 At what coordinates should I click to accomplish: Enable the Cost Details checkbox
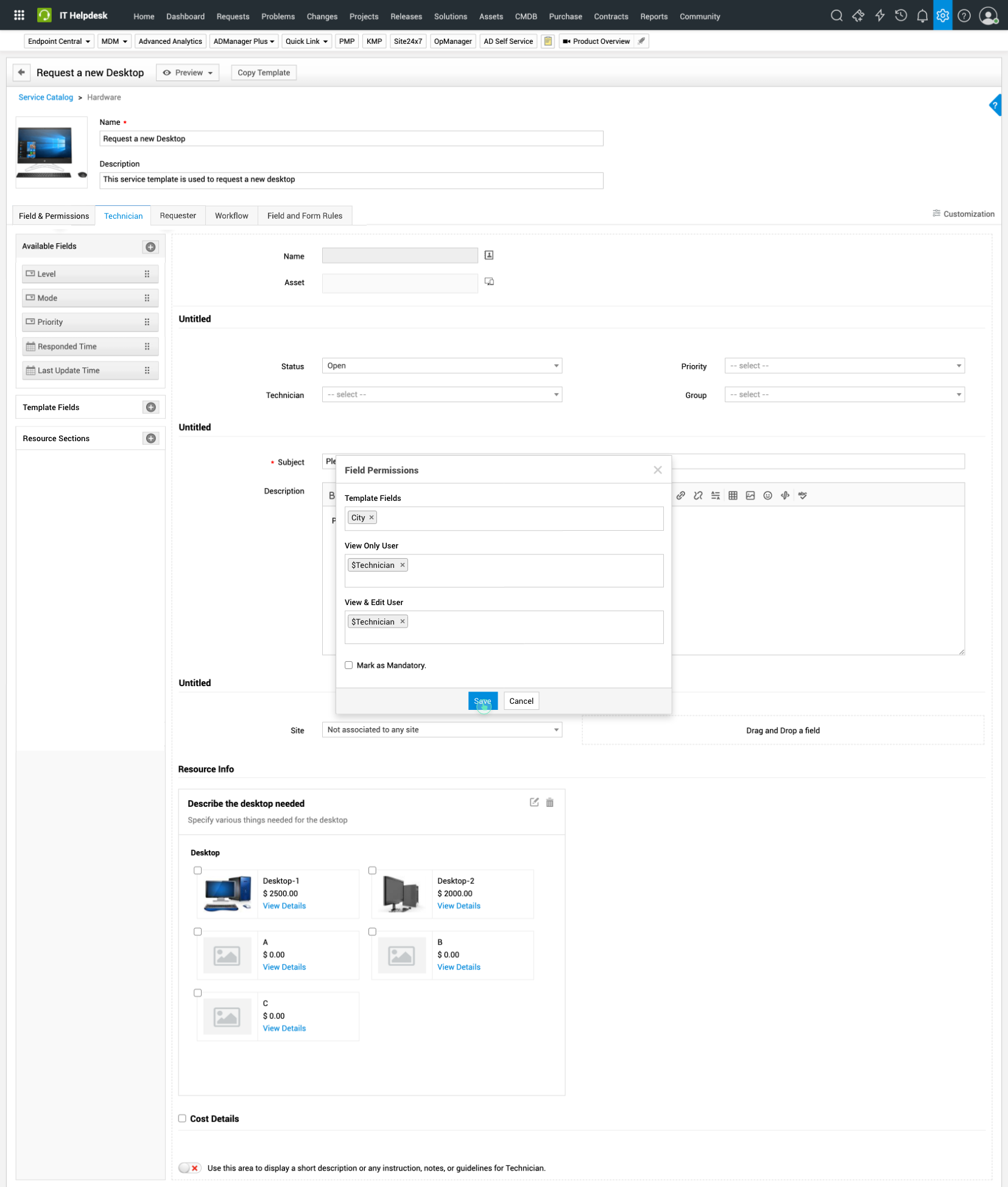pos(182,1118)
